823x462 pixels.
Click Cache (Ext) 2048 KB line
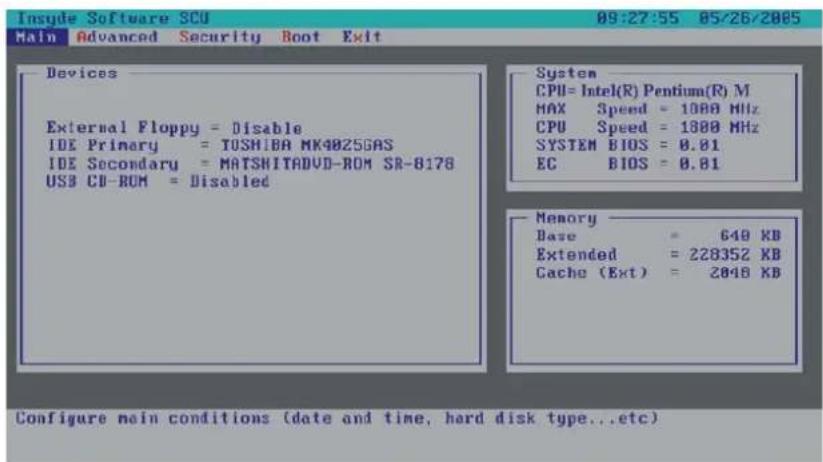658,273
